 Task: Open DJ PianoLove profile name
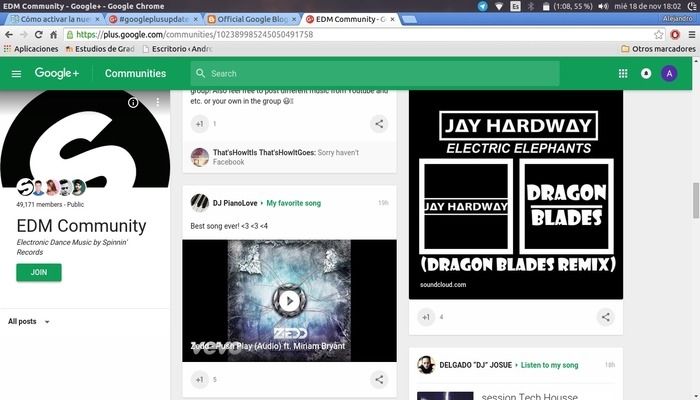tap(235, 203)
